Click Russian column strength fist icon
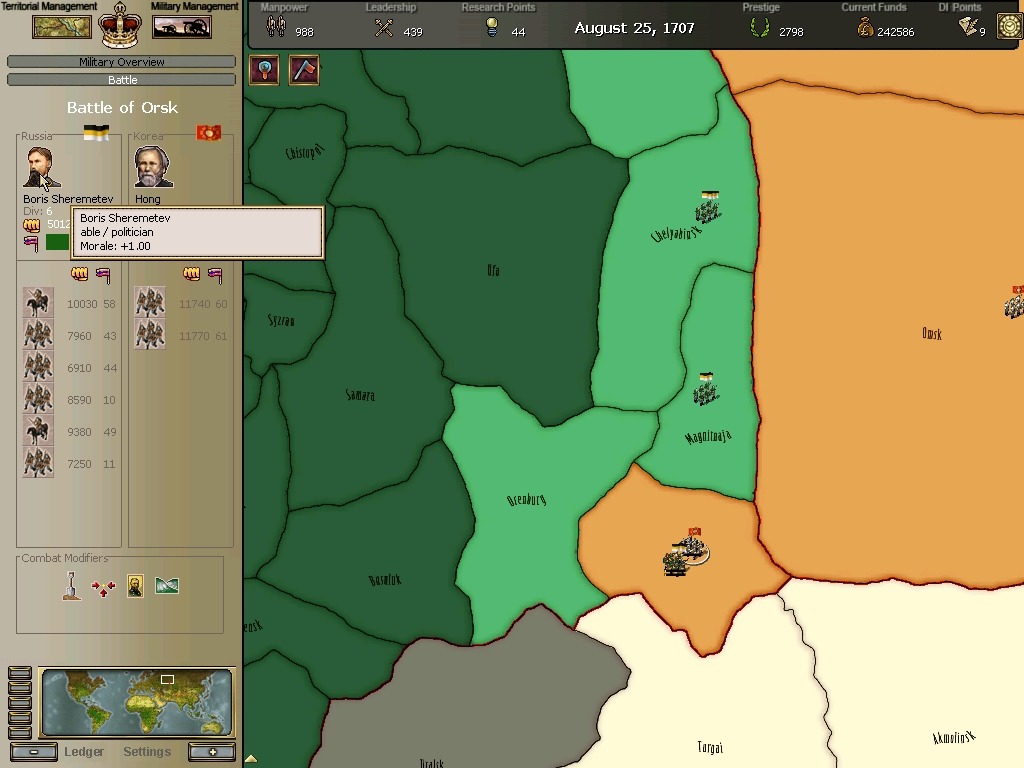This screenshot has width=1024, height=768. 80,274
